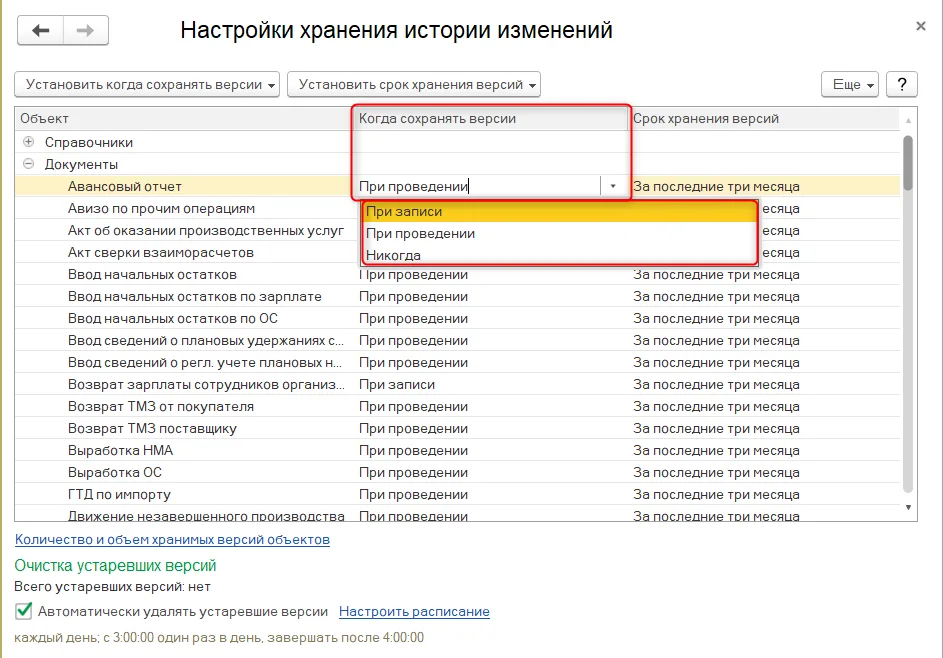Select 'Ввод сведений о плановых удержаниях' row

[x=458, y=340]
